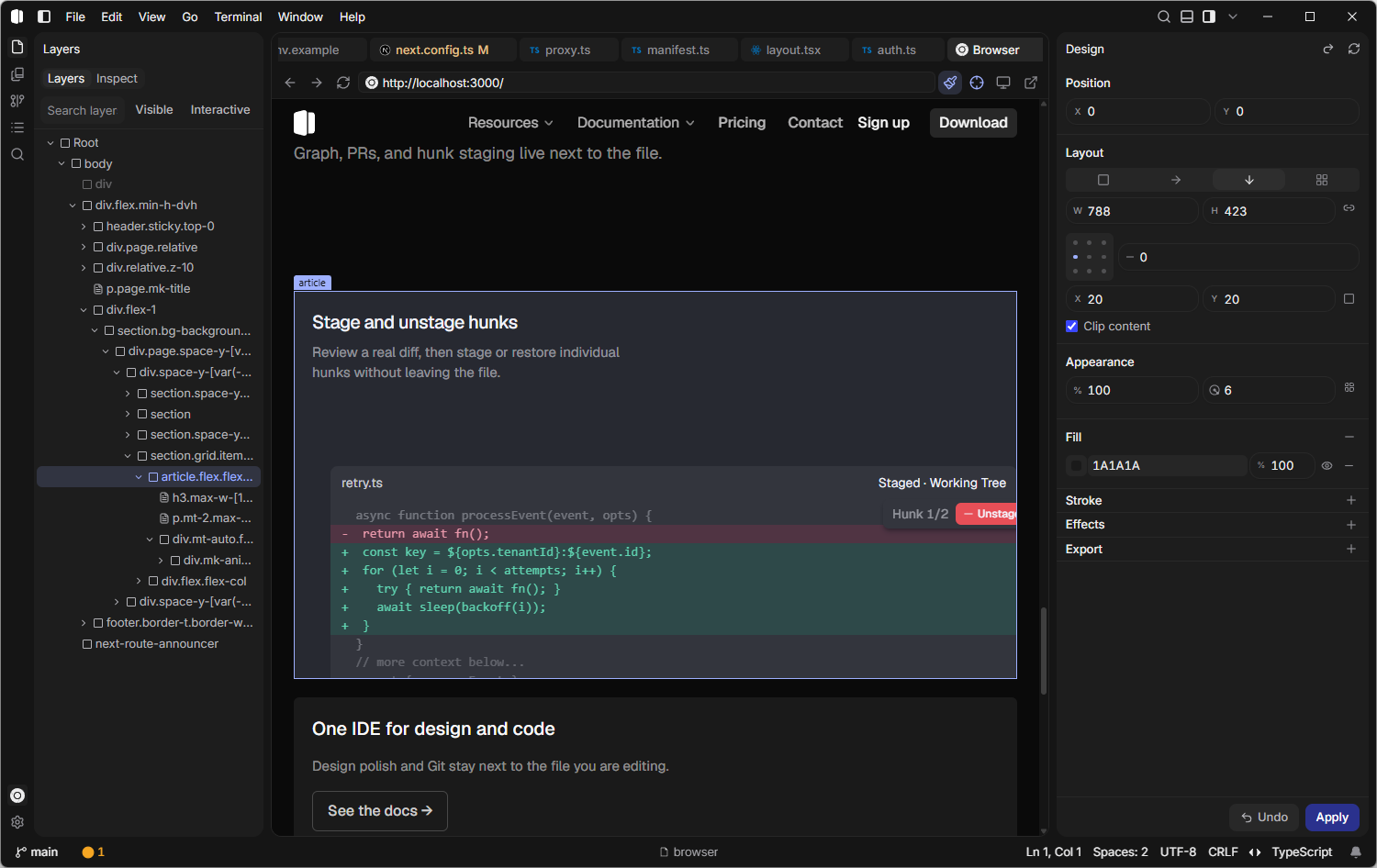The image size is (1377, 868).
Task: Click left-middle dot in alignment grid
Action: coord(1075,257)
